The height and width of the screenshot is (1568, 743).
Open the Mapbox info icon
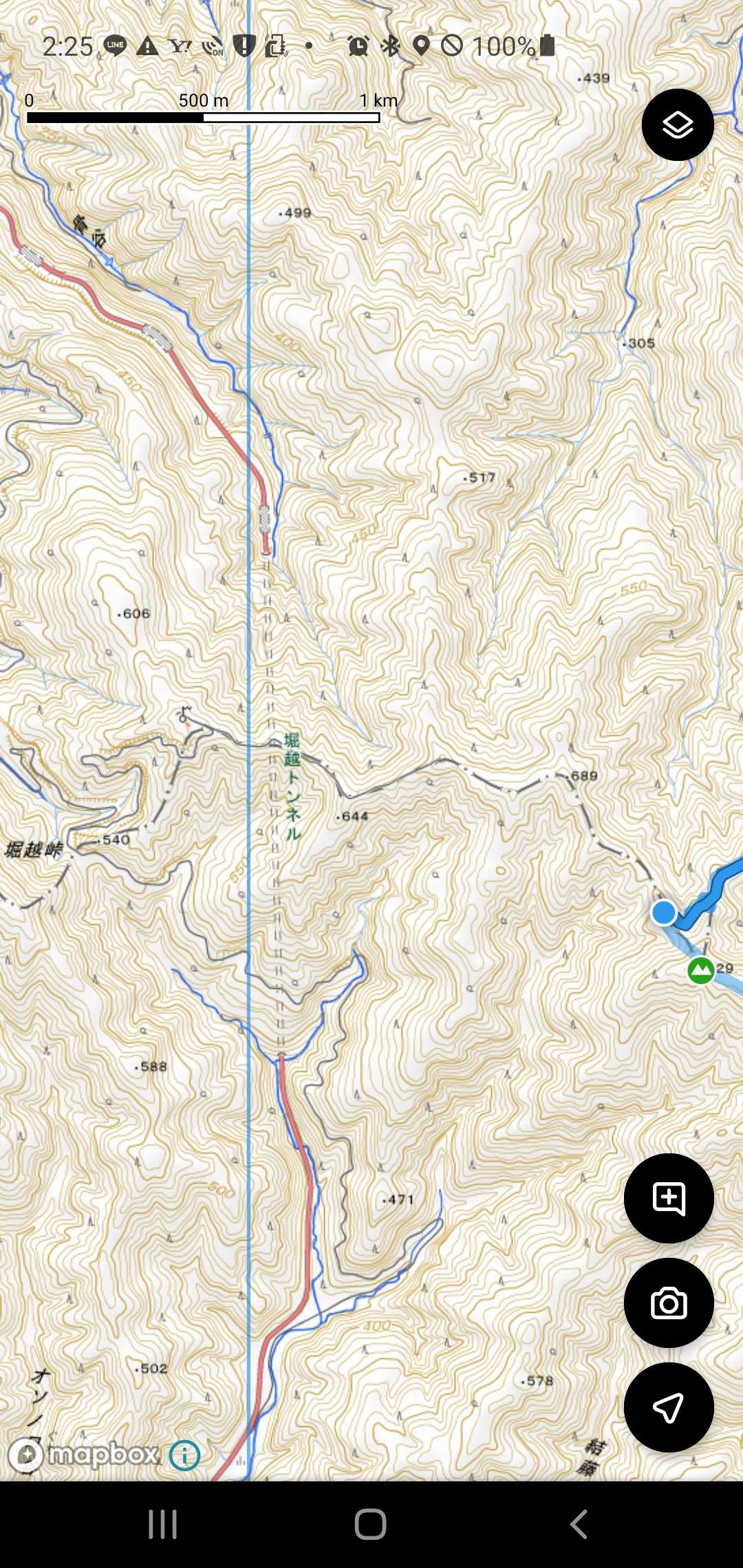(x=184, y=1455)
